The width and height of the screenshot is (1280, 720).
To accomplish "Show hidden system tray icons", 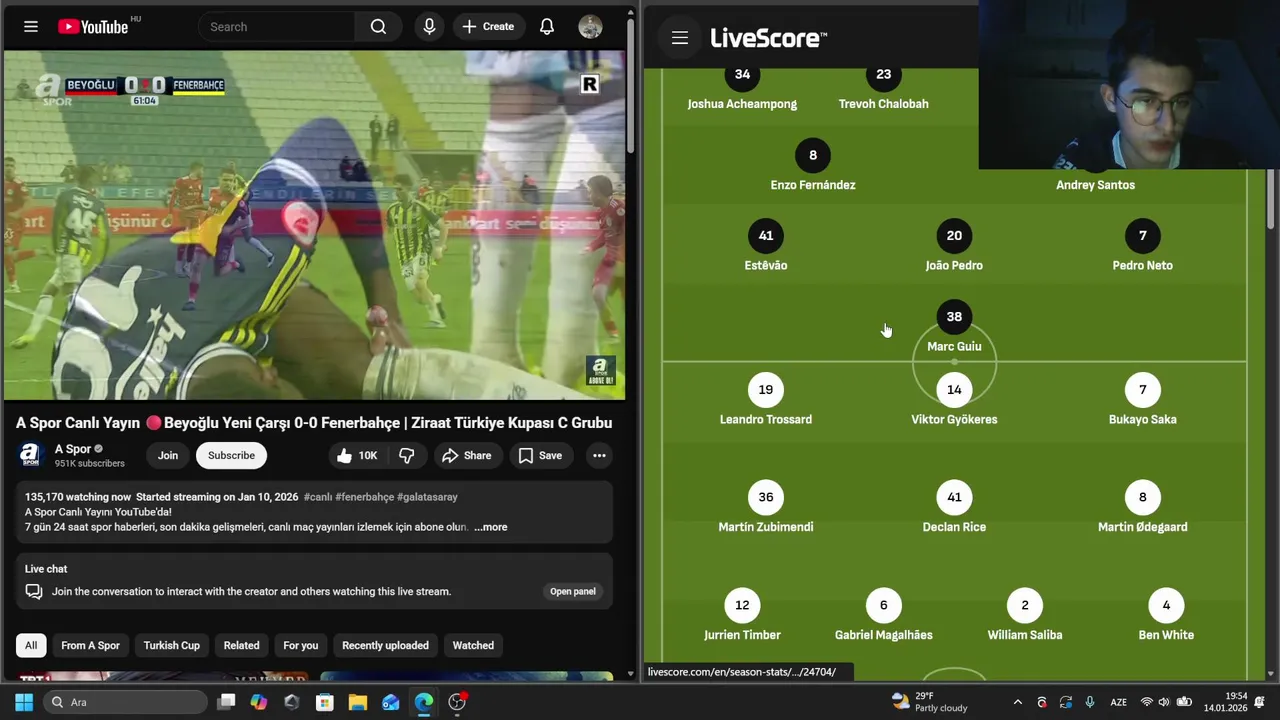I will tap(1018, 702).
